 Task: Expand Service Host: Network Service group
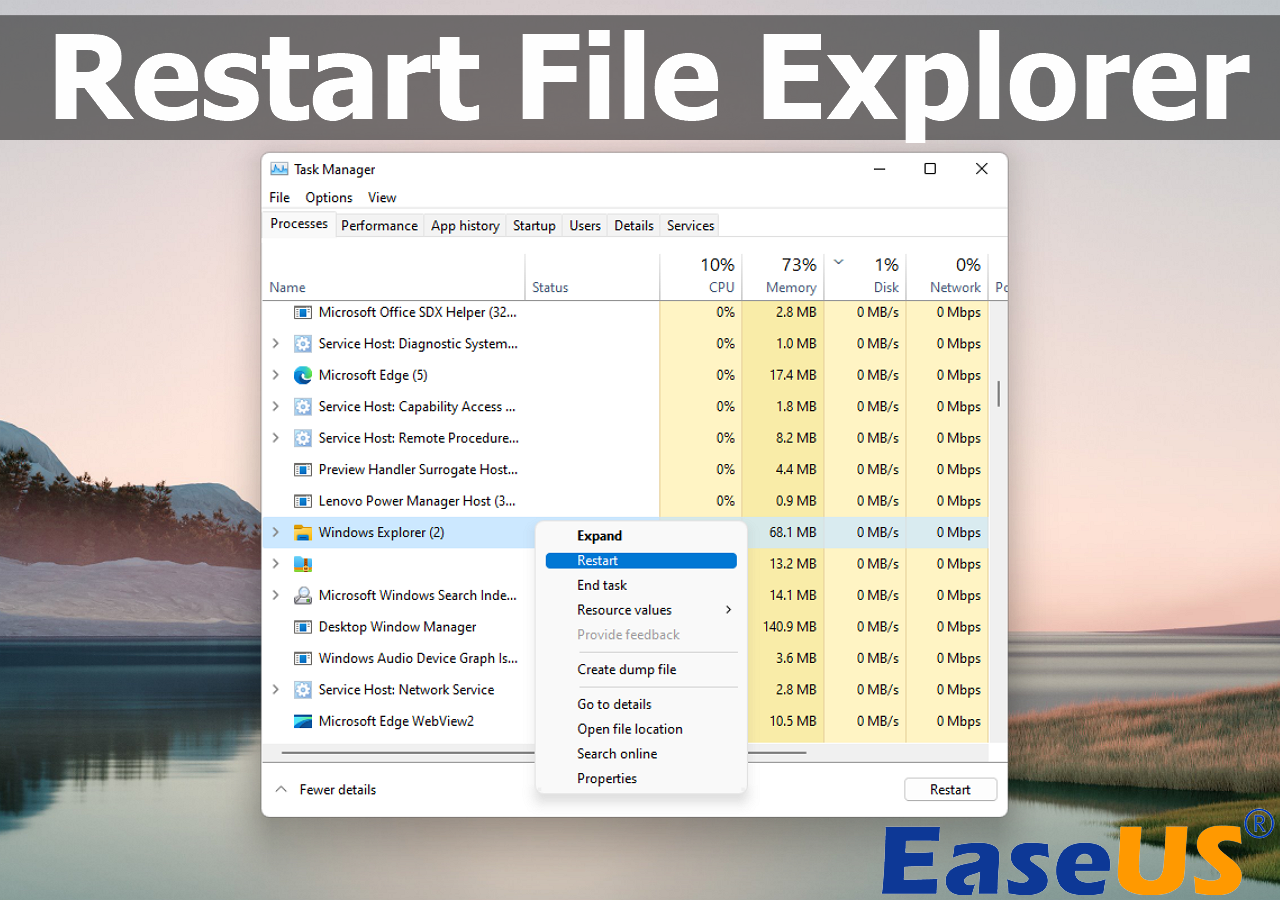(276, 690)
